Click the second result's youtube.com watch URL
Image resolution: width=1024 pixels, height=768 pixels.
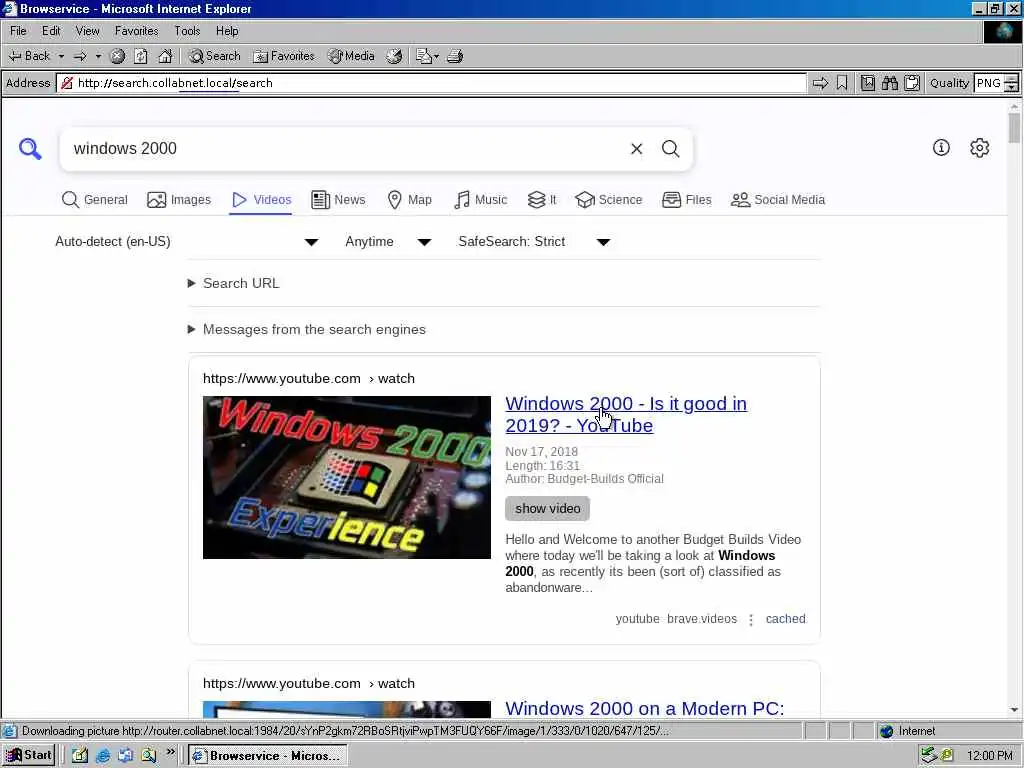pos(309,684)
